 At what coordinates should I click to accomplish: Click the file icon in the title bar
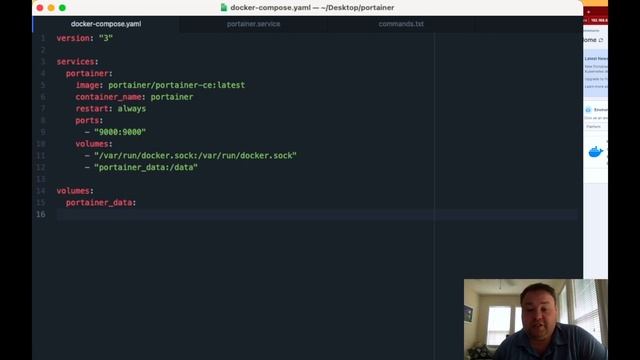(x=224, y=7)
